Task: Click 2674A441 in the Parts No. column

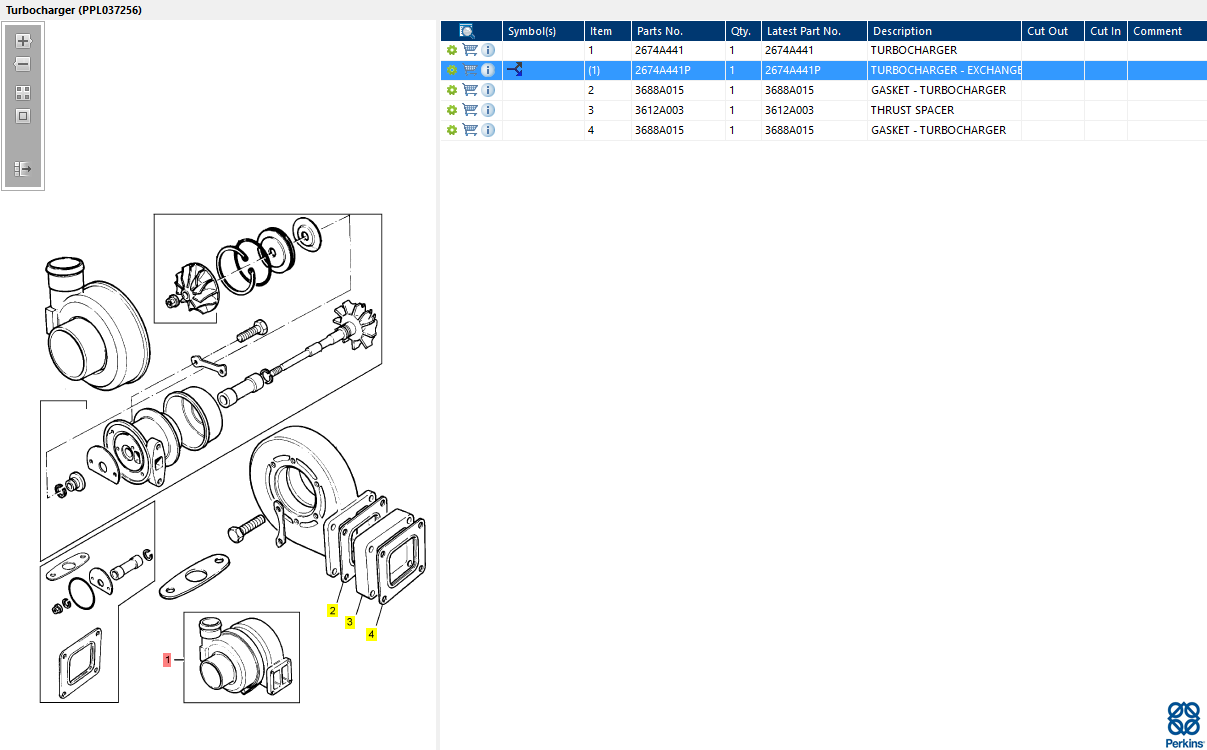Action: [x=659, y=50]
